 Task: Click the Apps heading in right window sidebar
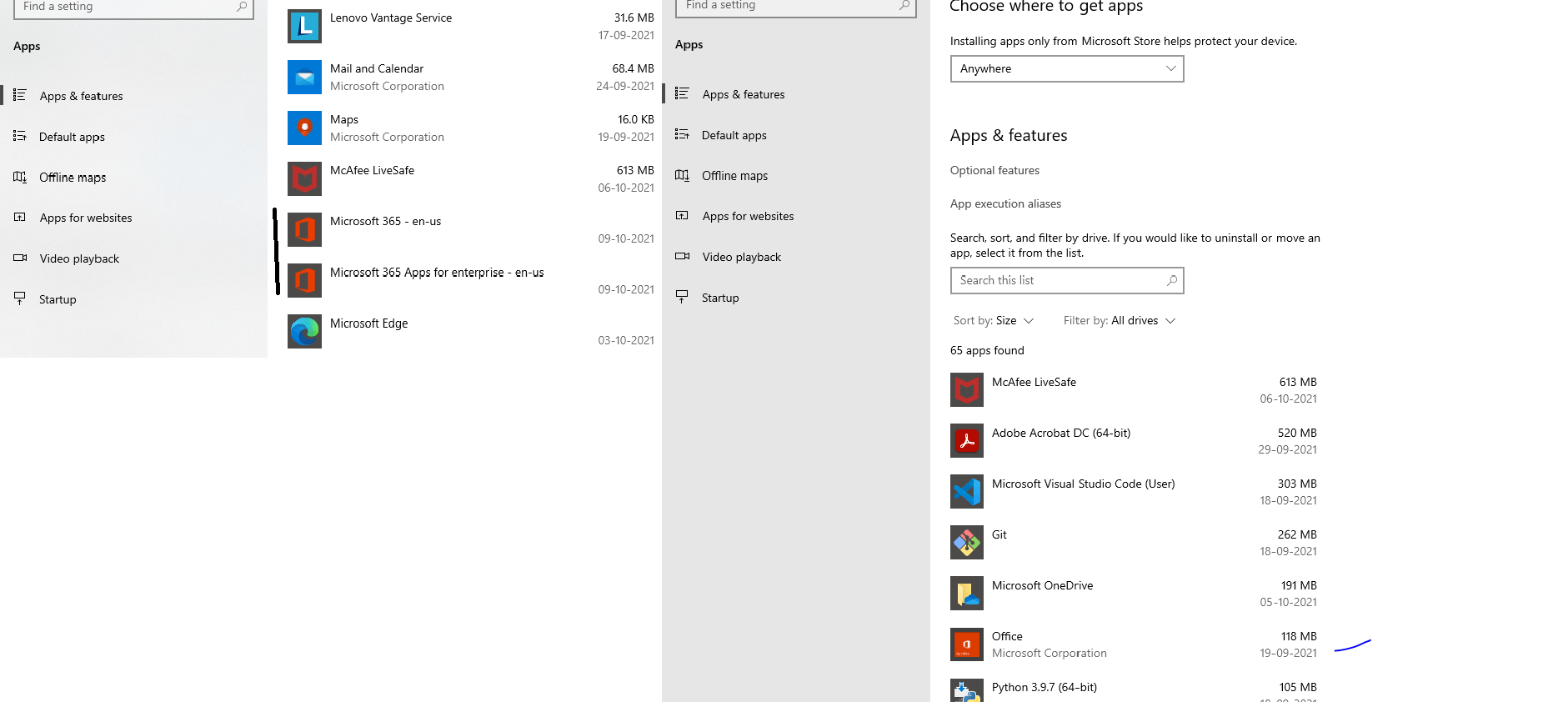click(x=689, y=44)
